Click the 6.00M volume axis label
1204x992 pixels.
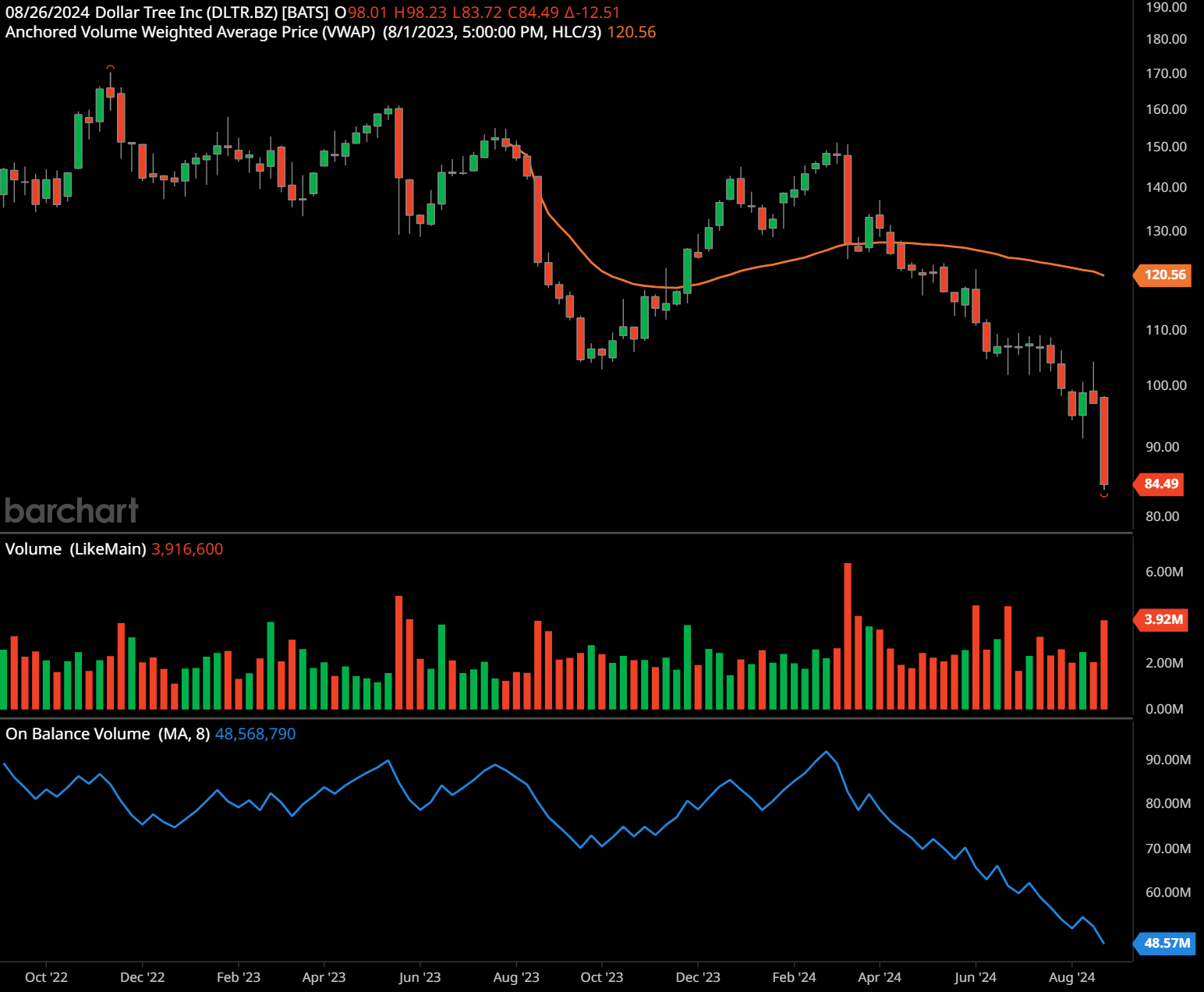pos(1164,572)
